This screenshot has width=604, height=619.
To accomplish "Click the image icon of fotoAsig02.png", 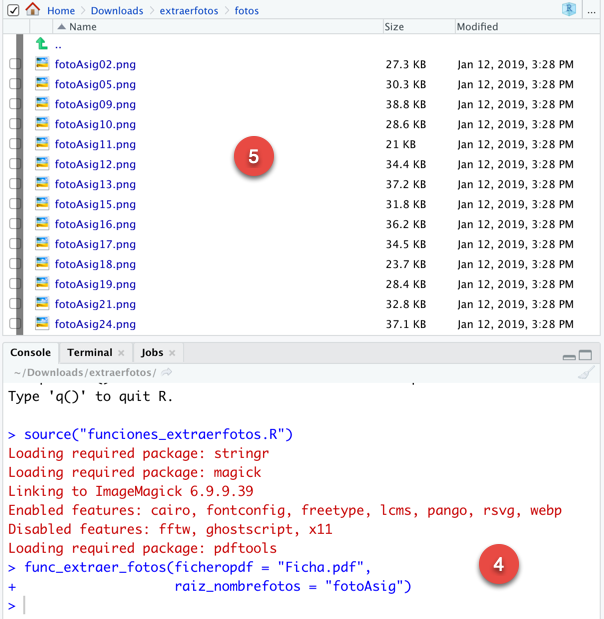I will [x=42, y=64].
